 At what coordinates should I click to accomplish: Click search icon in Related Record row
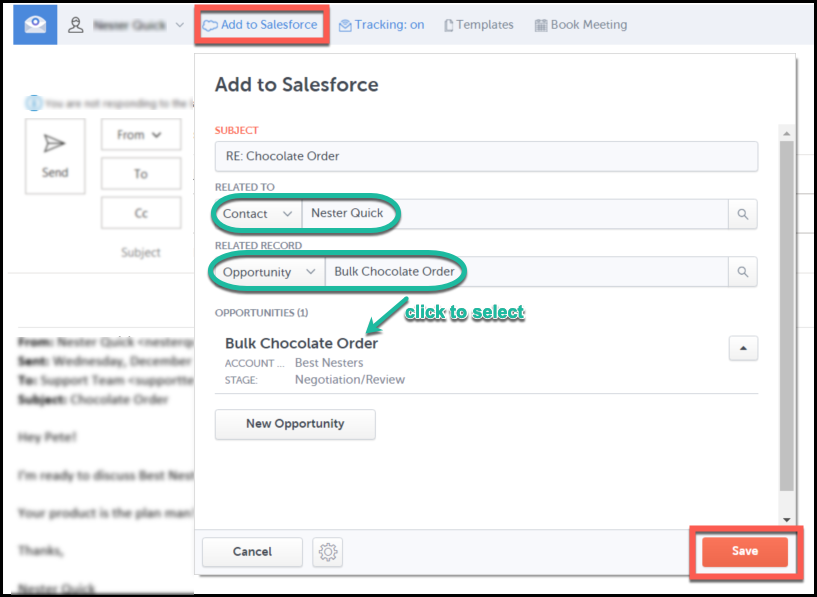742,272
